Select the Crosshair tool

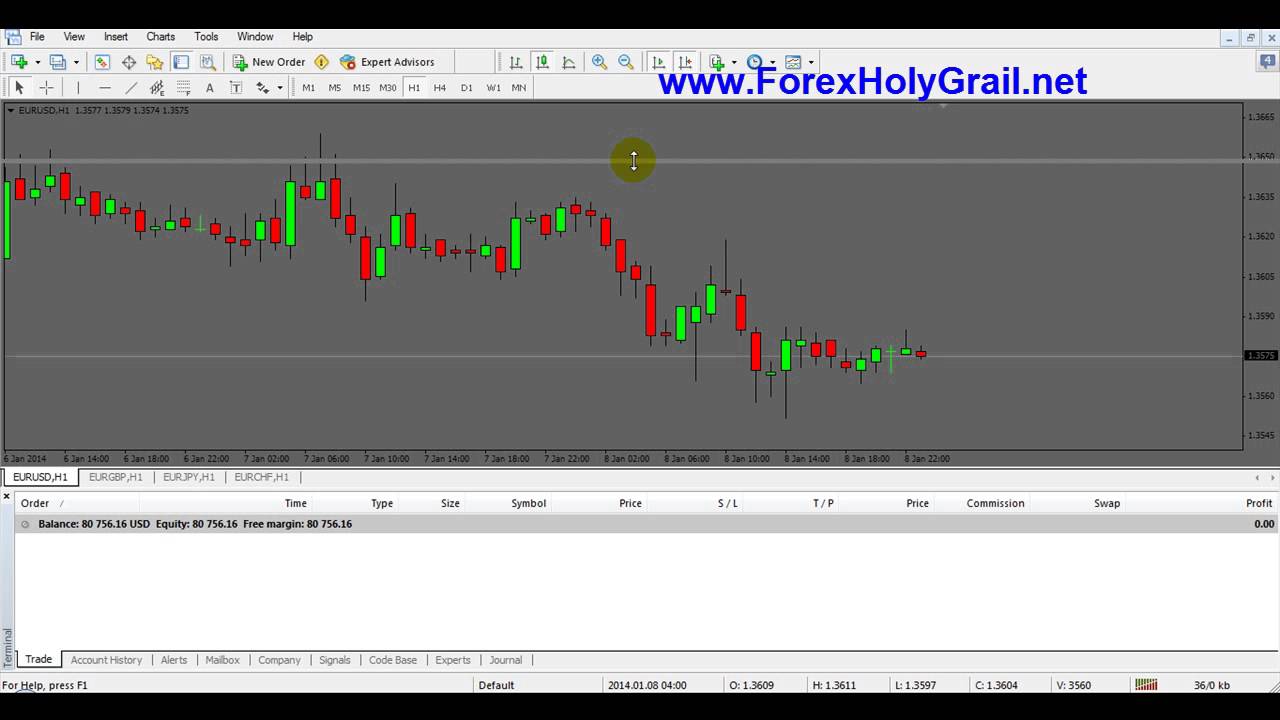(46, 88)
